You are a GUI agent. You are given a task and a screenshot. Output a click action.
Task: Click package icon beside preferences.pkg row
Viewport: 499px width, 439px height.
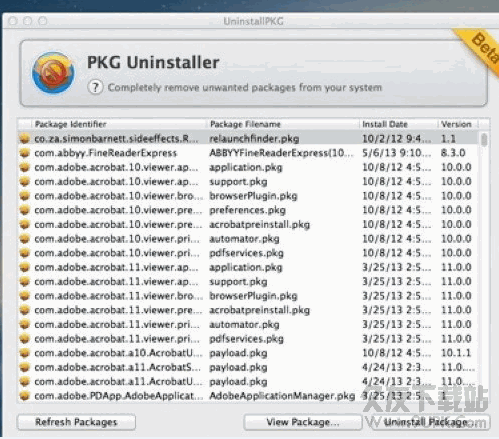click(24, 210)
